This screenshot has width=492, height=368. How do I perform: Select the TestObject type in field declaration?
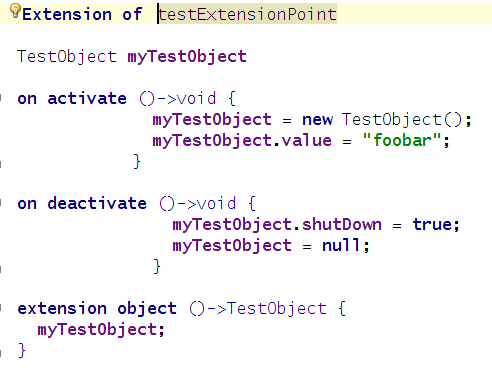click(67, 56)
